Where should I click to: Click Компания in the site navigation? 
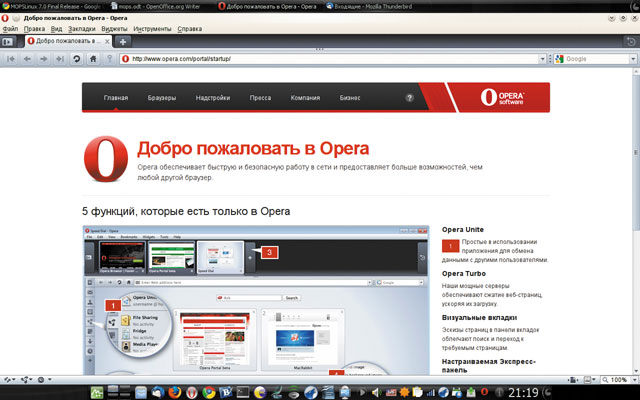pyautogui.click(x=305, y=98)
